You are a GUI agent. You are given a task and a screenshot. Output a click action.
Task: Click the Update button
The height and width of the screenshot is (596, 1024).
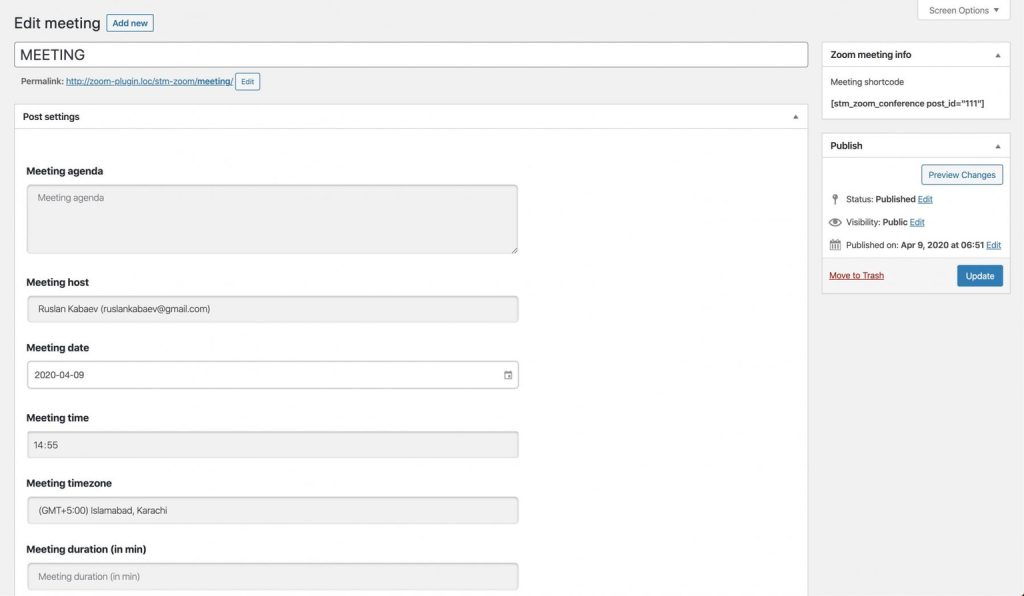click(x=980, y=275)
